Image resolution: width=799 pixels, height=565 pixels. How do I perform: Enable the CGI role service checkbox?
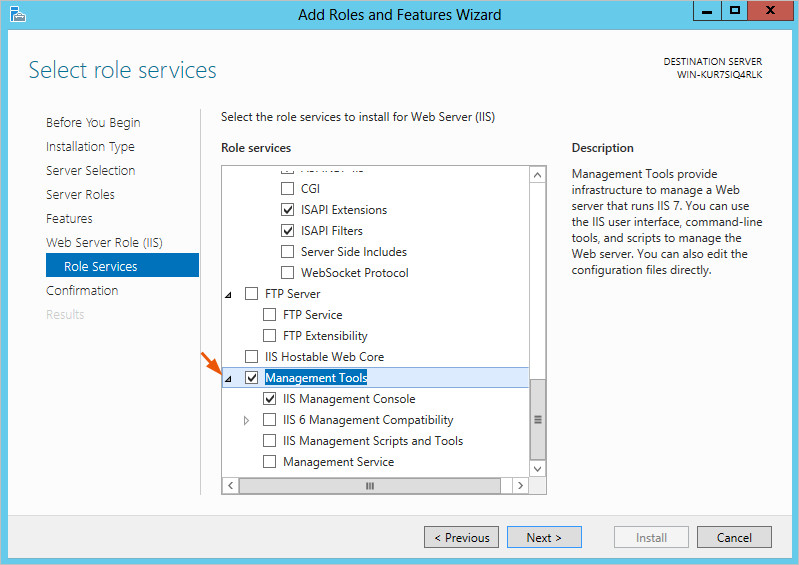click(288, 189)
